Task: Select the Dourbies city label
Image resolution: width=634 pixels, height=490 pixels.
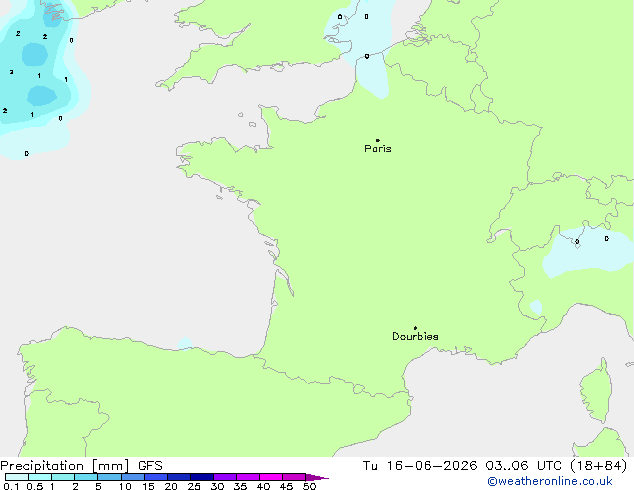Action: click(415, 336)
